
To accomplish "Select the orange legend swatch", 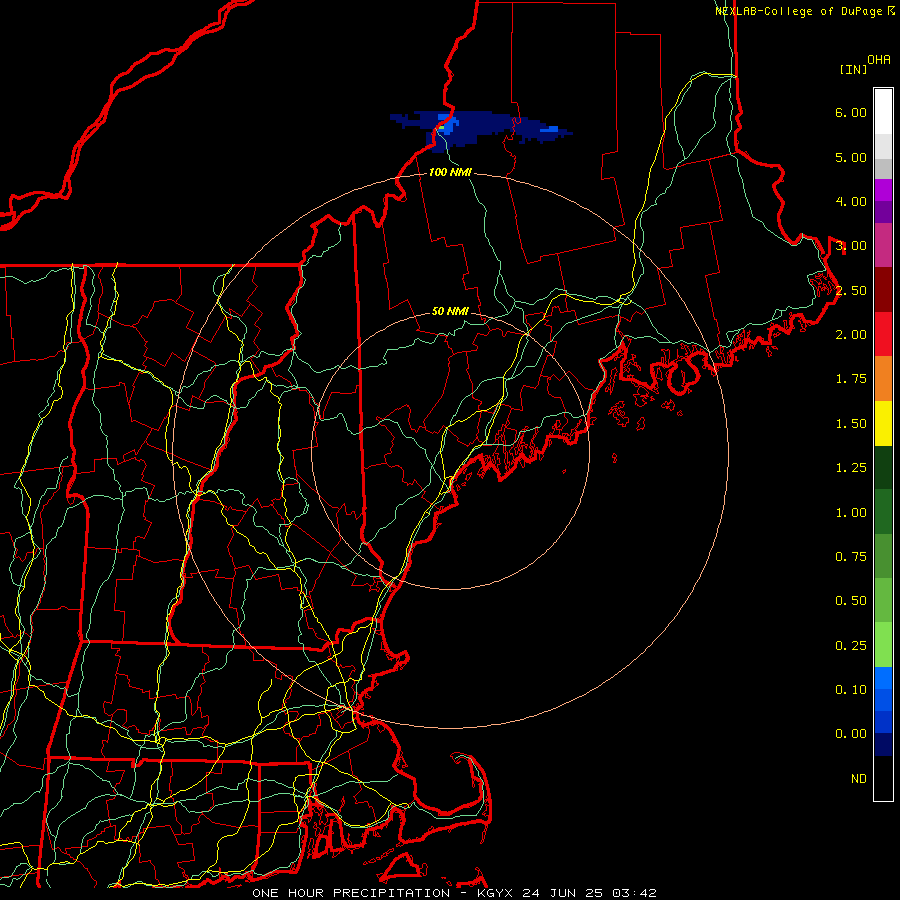I will tap(883, 379).
